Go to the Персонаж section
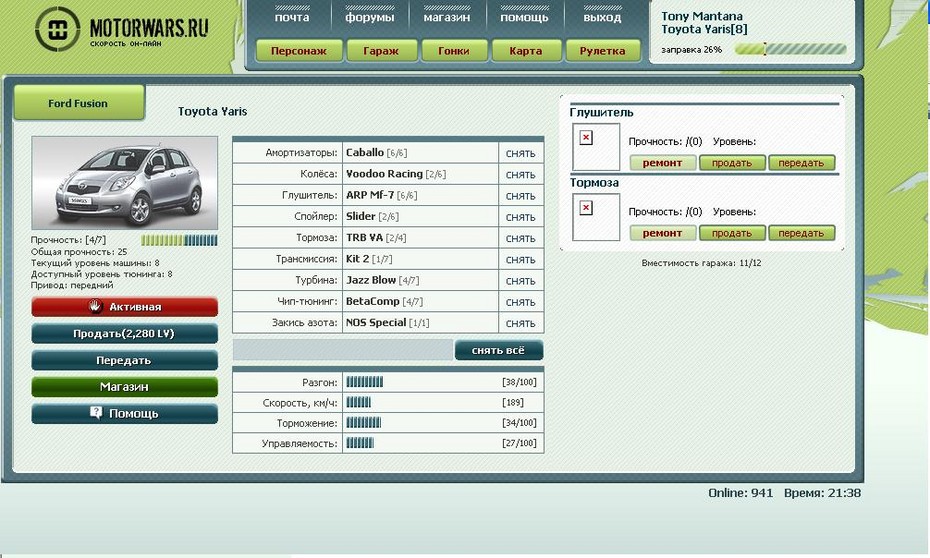The image size is (930, 558). coord(299,51)
